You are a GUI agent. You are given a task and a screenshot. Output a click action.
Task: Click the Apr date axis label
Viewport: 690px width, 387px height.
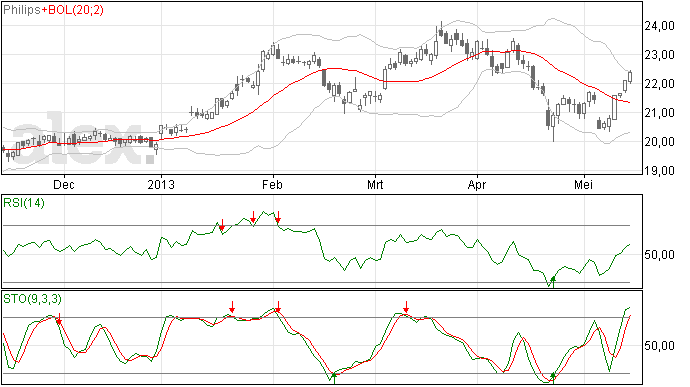tap(477, 184)
